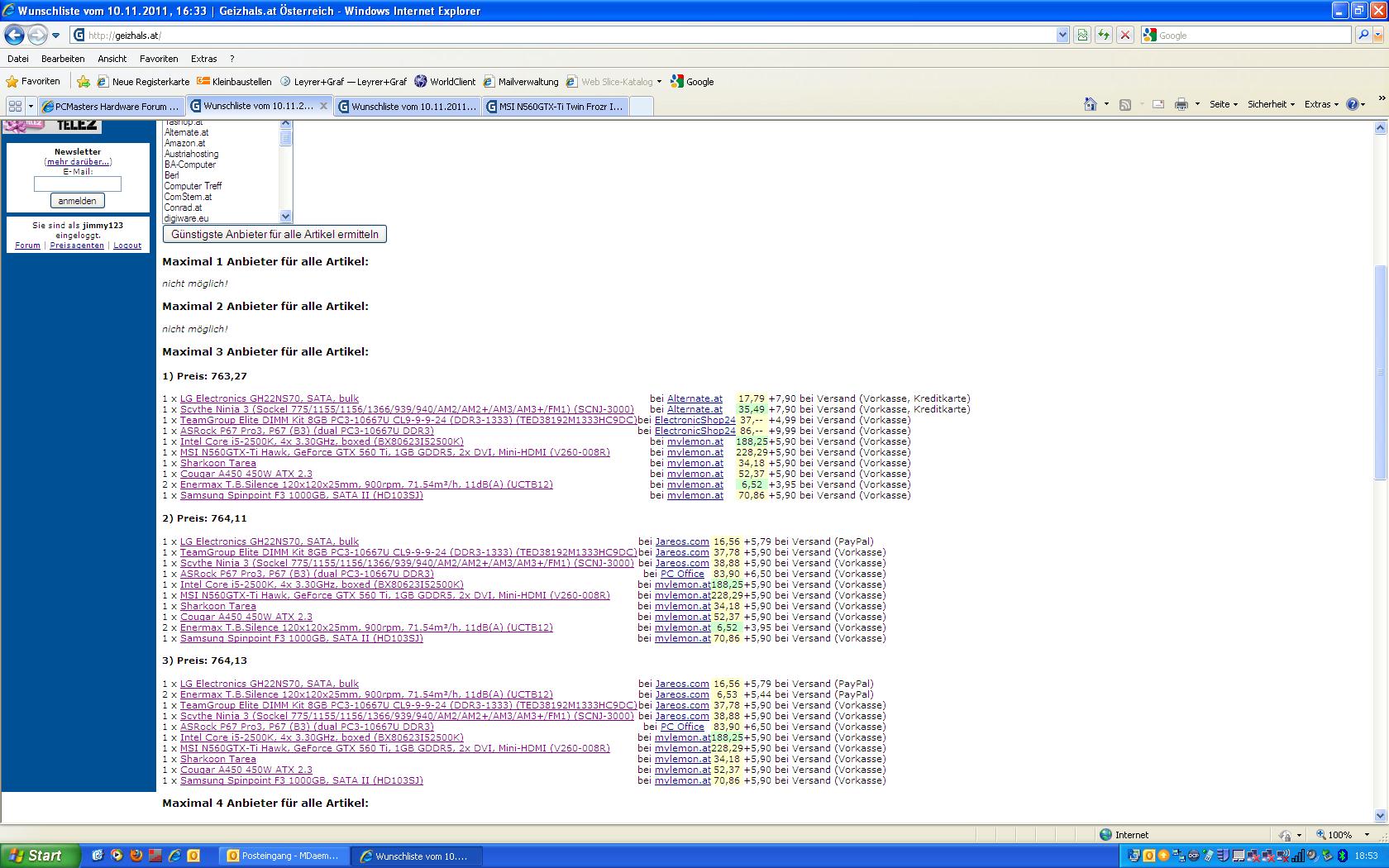The width and height of the screenshot is (1389, 868).
Task: Open the Forum link in sidebar
Action: pyautogui.click(x=27, y=246)
